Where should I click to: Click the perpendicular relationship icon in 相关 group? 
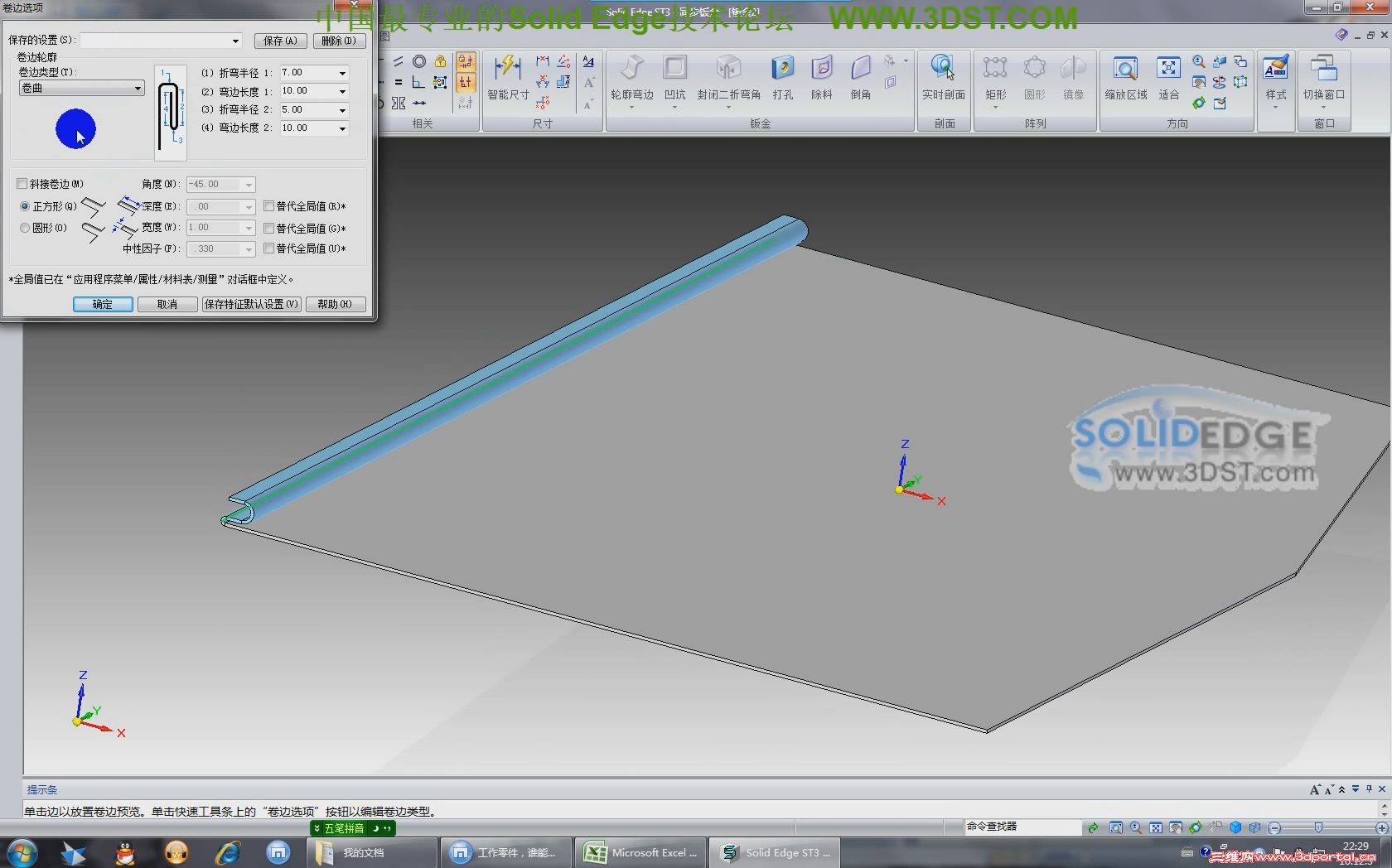[x=419, y=82]
